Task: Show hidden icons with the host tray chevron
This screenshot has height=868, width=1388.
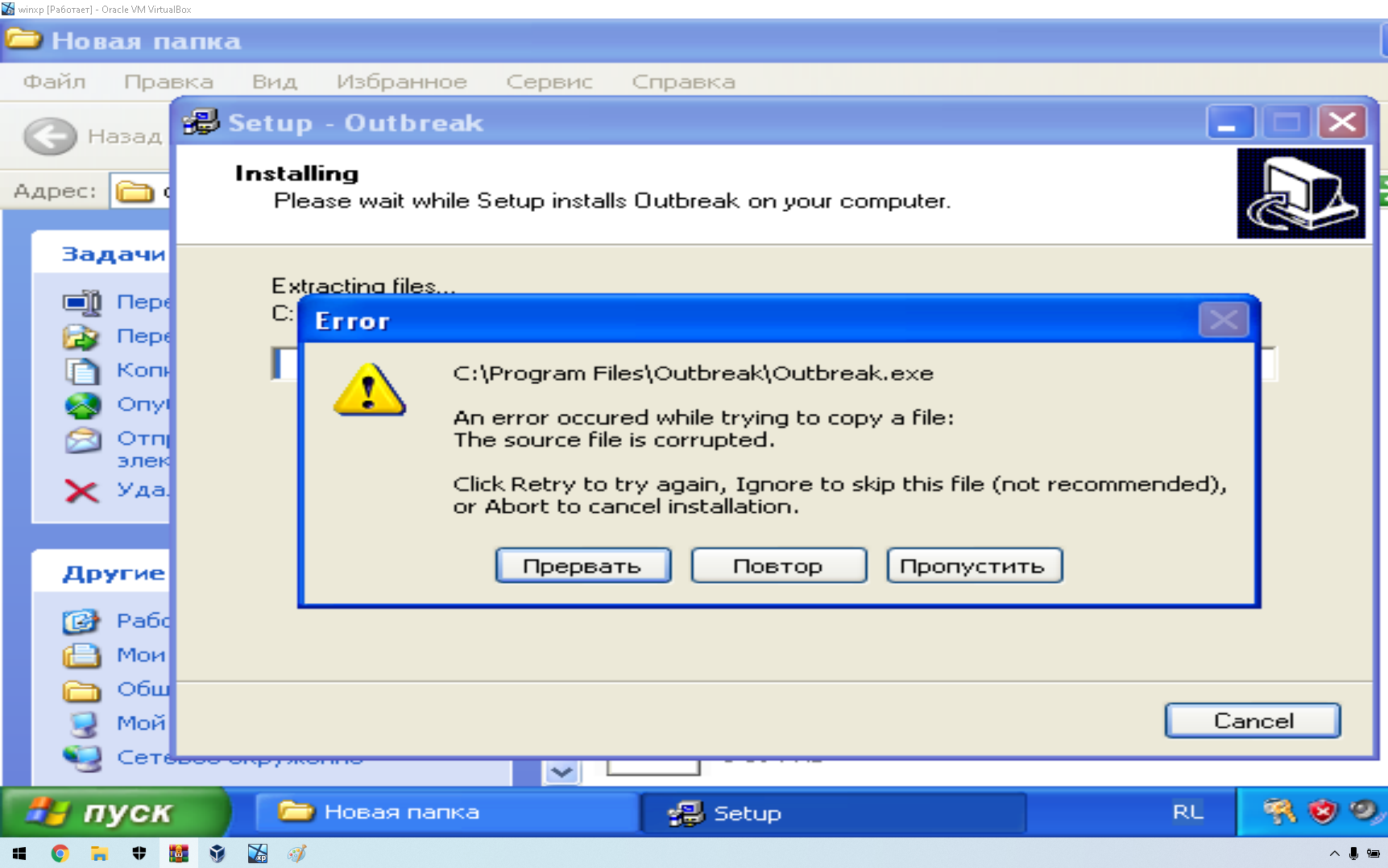Action: [x=1334, y=854]
